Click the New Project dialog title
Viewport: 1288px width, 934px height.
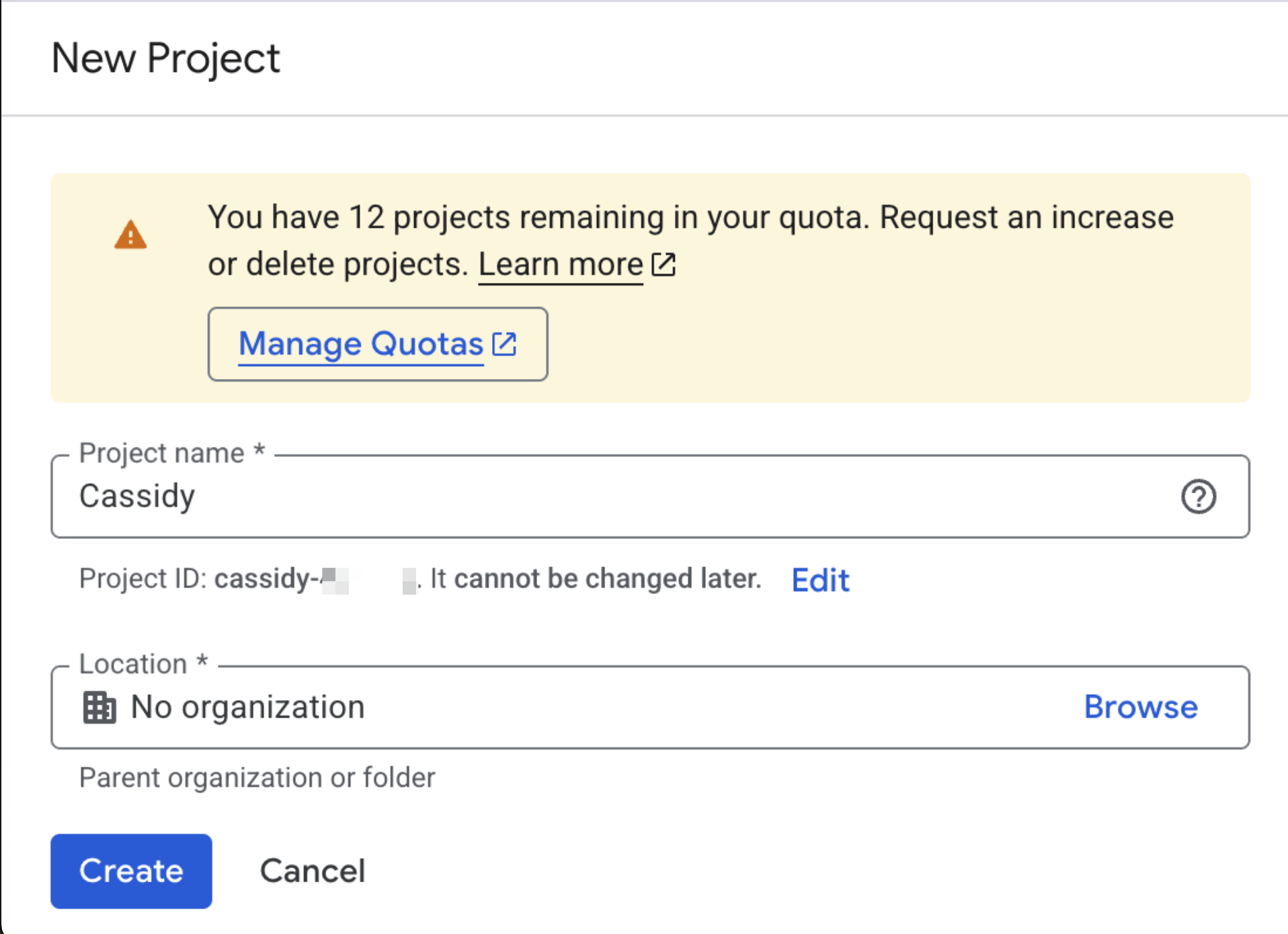165,58
